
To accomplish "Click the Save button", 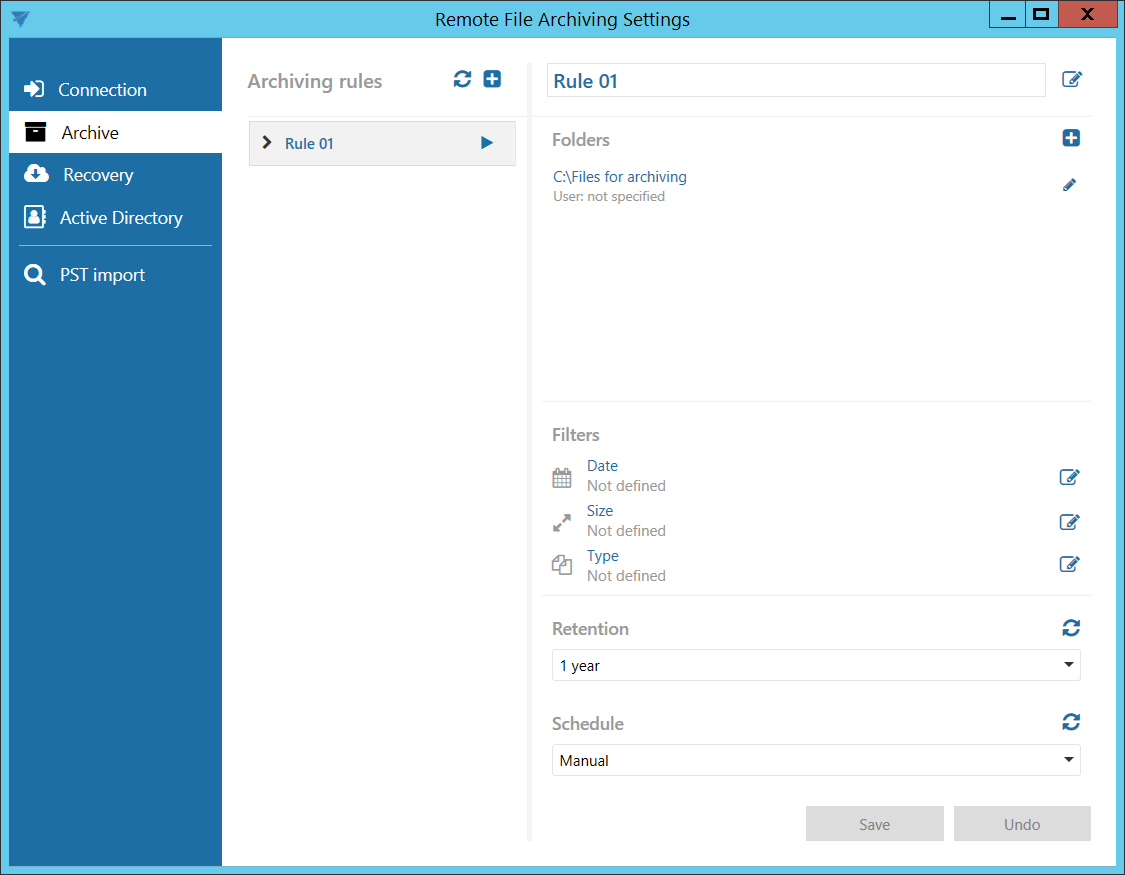I will [874, 824].
